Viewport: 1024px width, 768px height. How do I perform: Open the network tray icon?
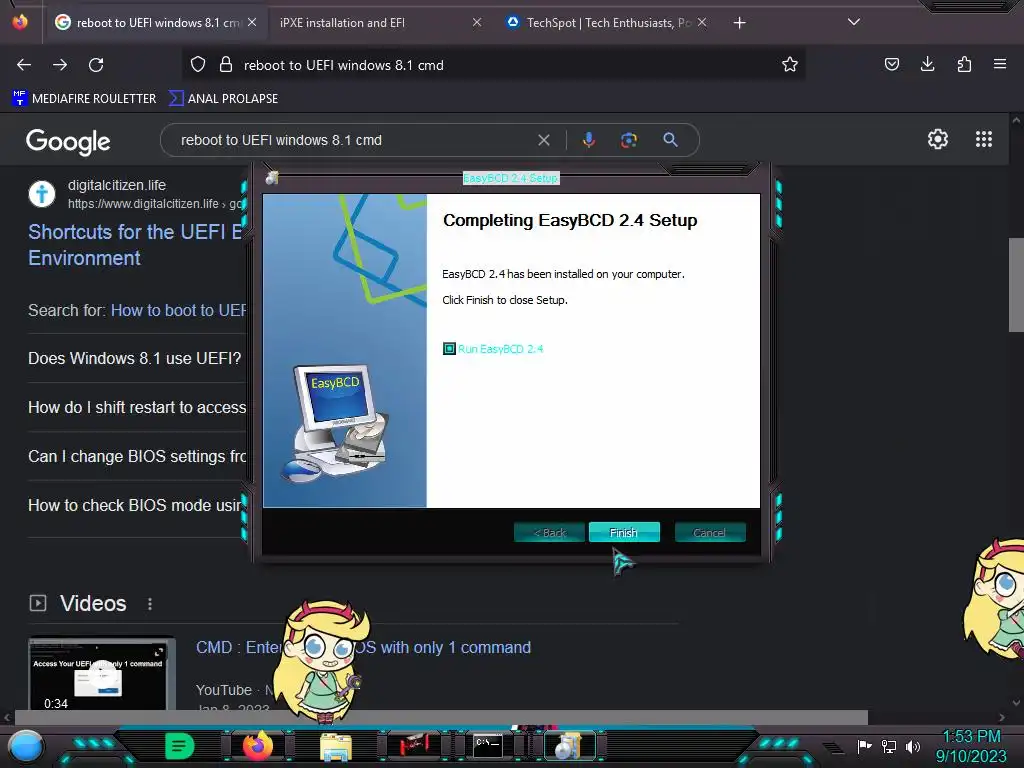[x=889, y=746]
